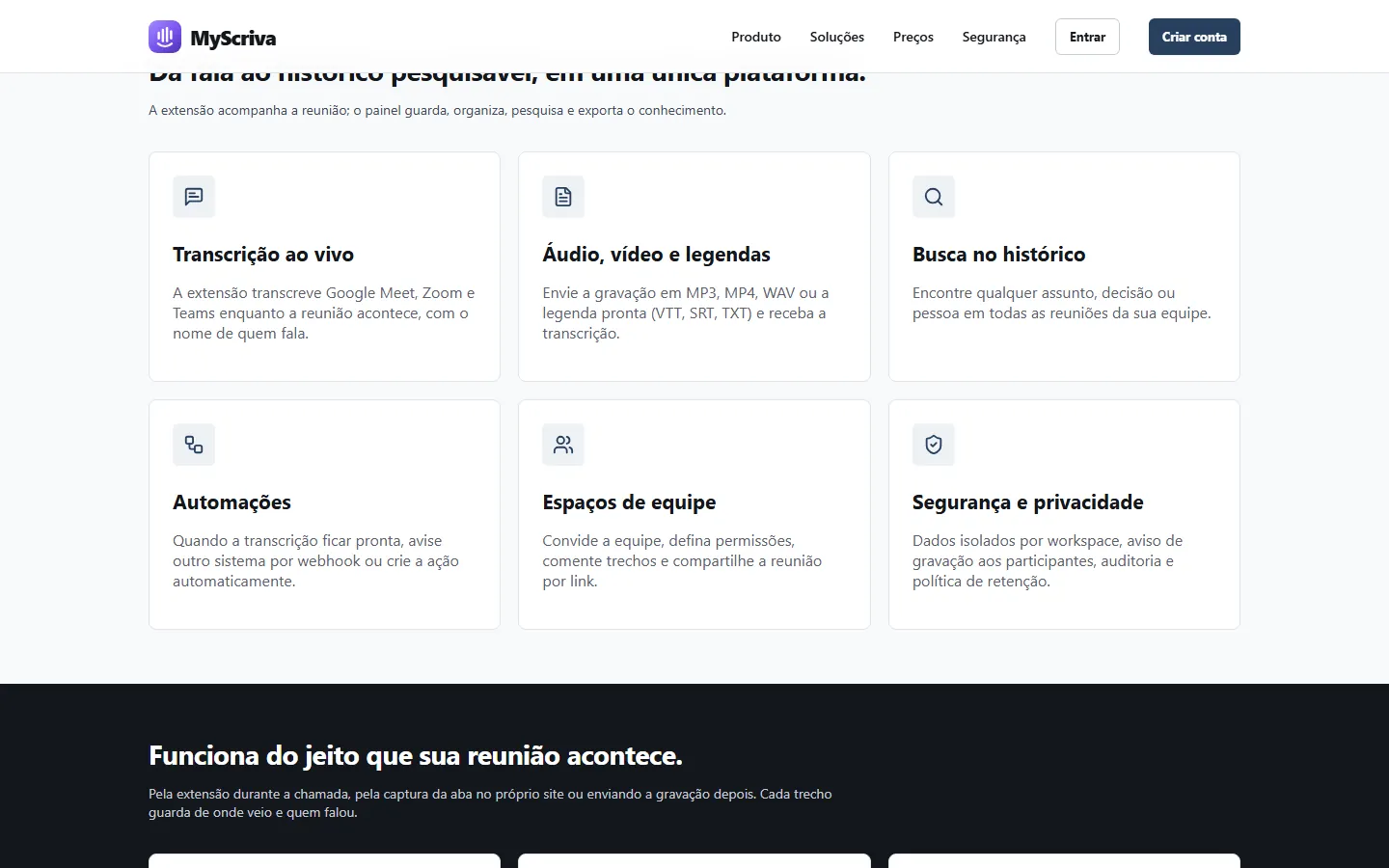Click the Áudio, vídeo e legendas document icon
The image size is (1389, 868).
click(563, 197)
